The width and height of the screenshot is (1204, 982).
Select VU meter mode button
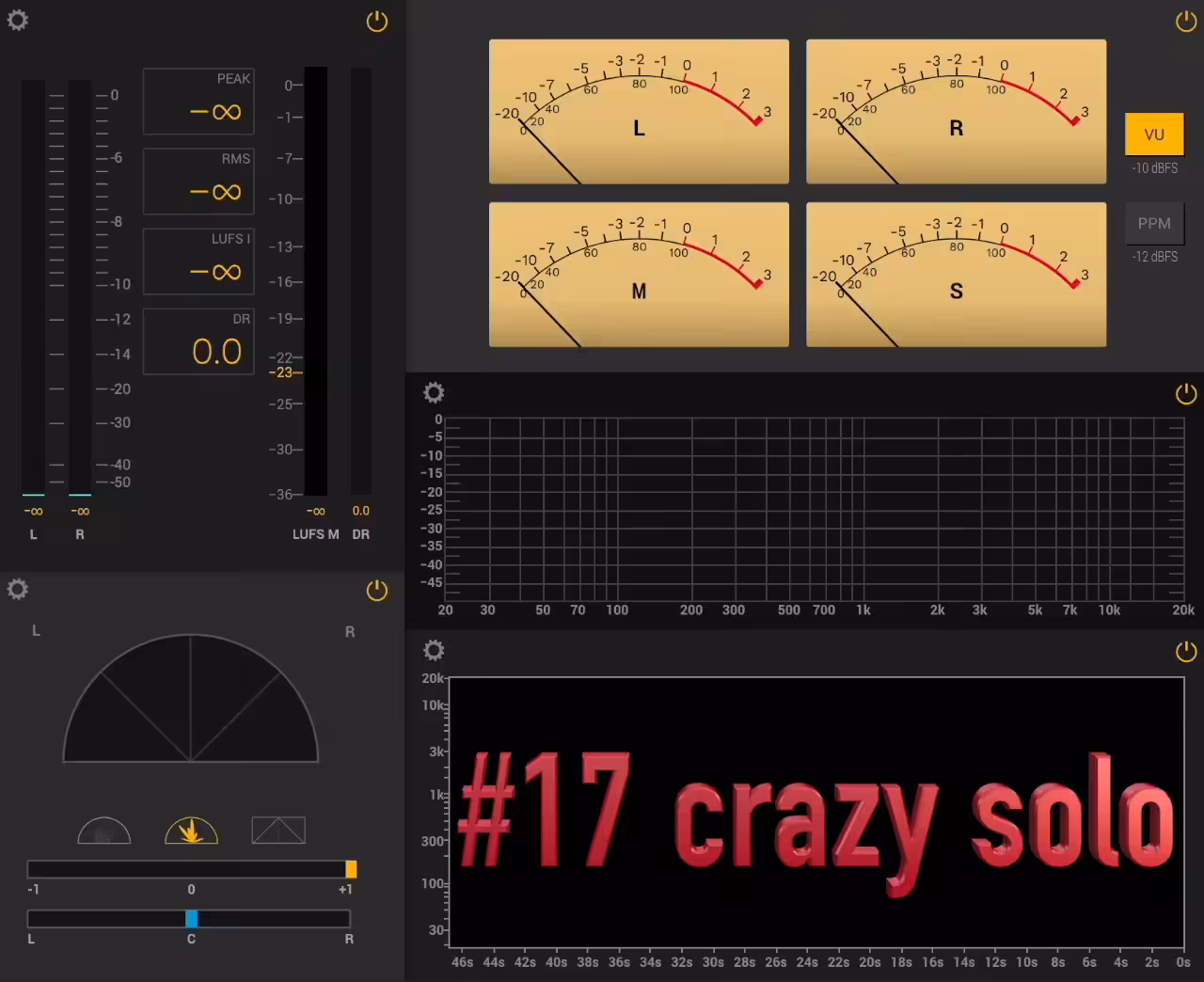(1154, 135)
